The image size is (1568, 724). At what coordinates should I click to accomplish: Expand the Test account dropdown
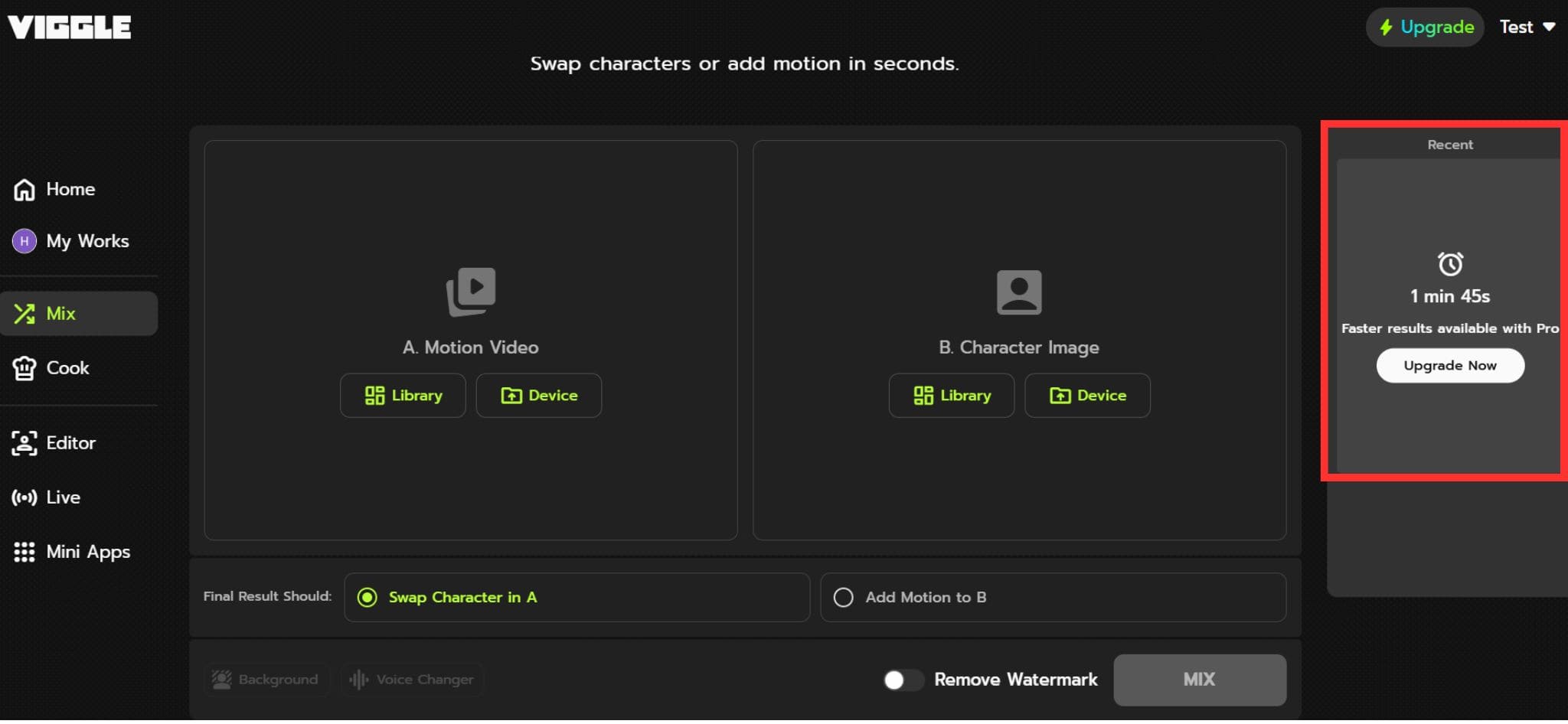[1527, 27]
